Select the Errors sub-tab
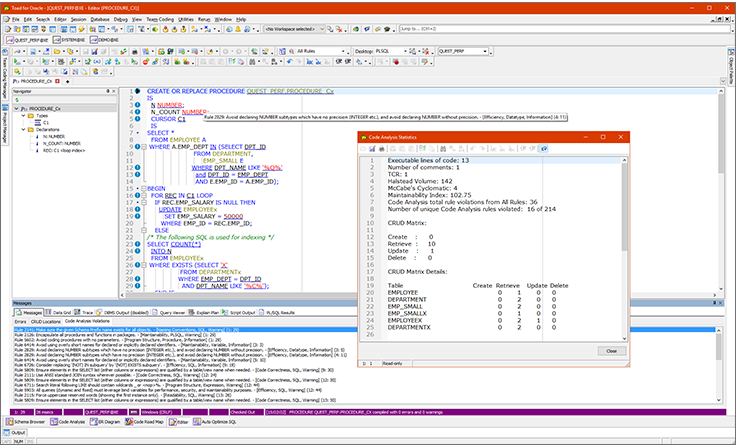This screenshot has width=736, height=447. 20,322
